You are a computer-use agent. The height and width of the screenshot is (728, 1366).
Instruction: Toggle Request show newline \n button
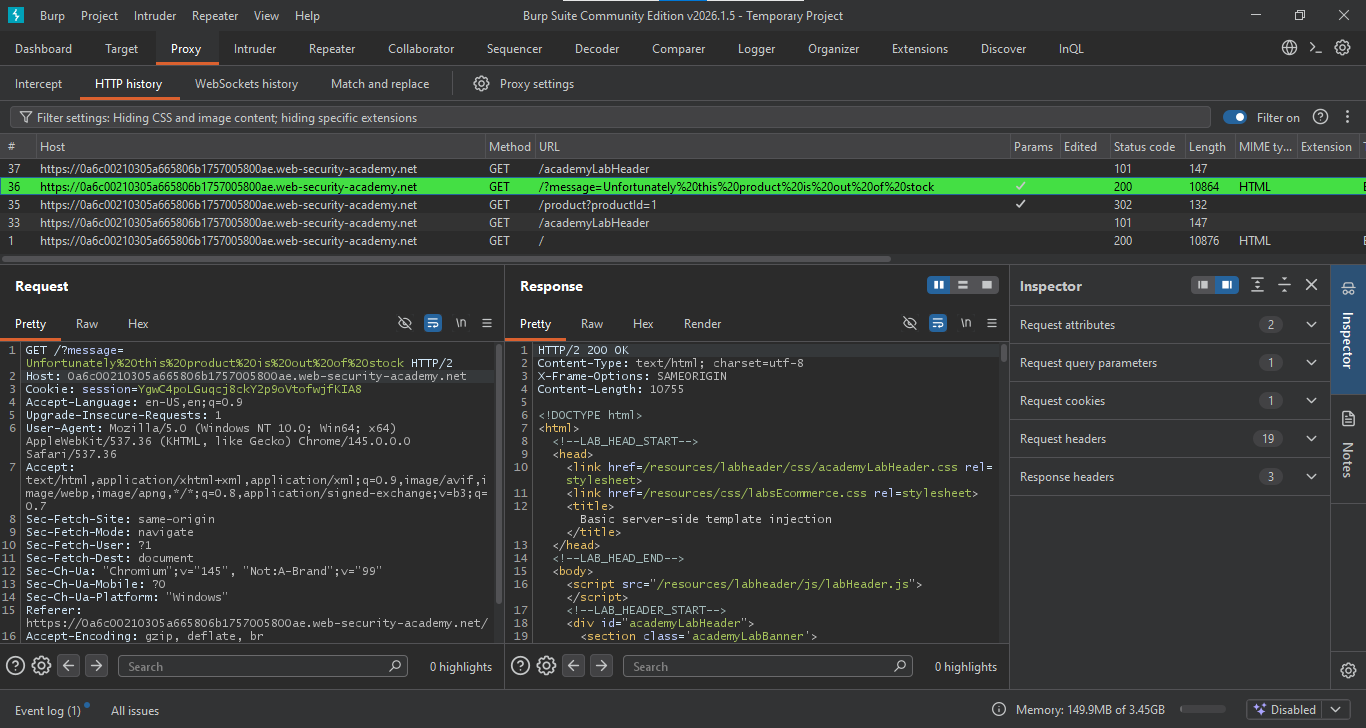tap(461, 323)
